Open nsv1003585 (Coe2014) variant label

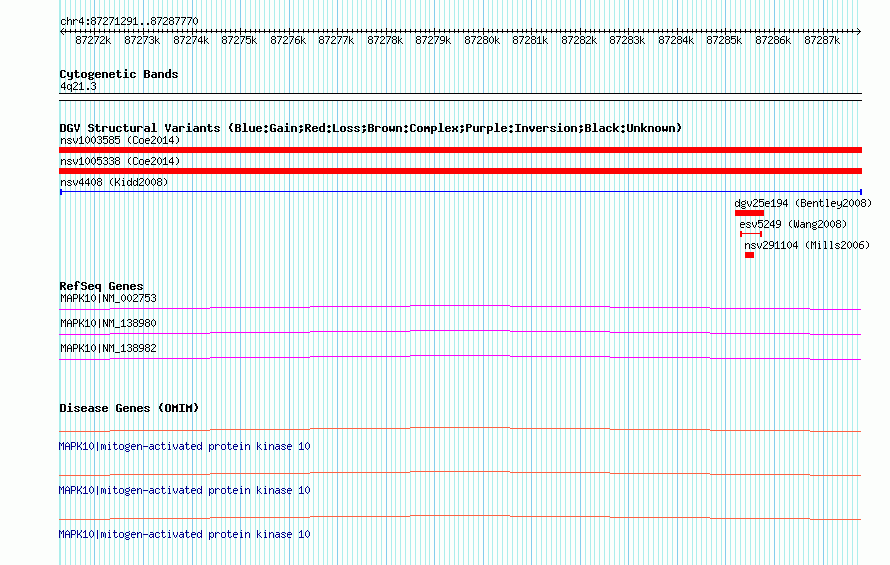120,140
